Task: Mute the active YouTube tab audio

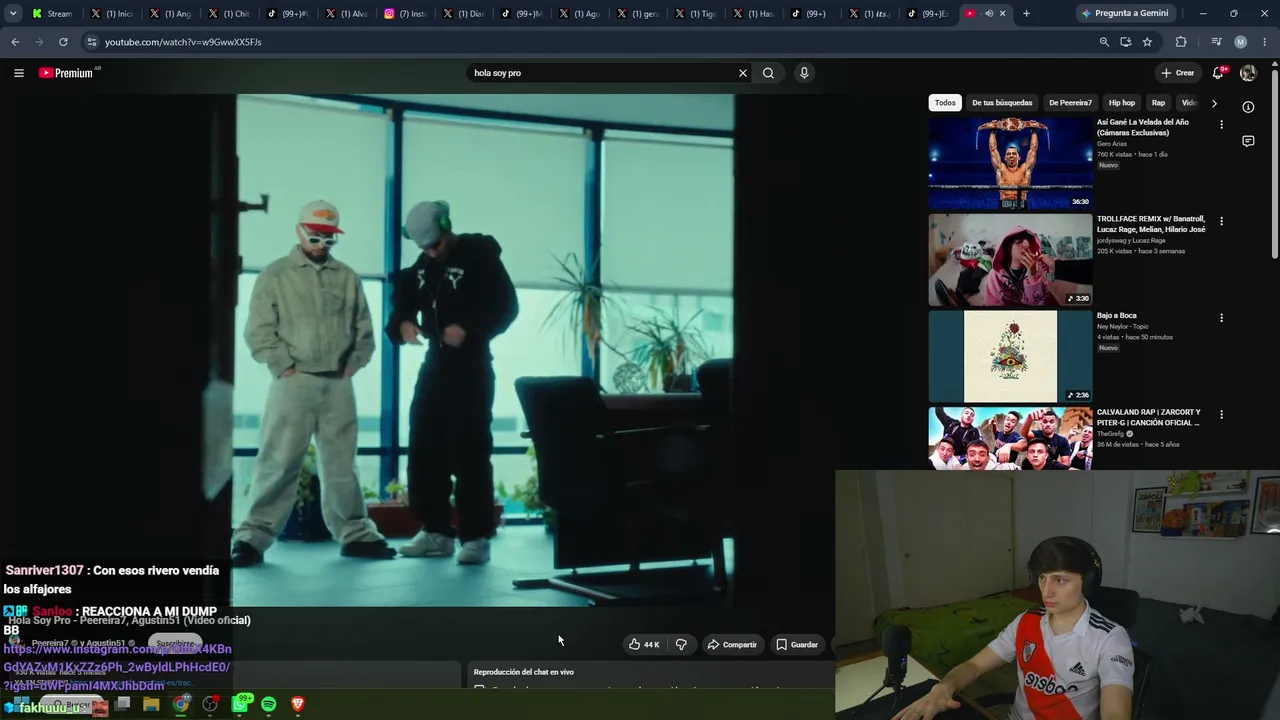Action: click(988, 14)
